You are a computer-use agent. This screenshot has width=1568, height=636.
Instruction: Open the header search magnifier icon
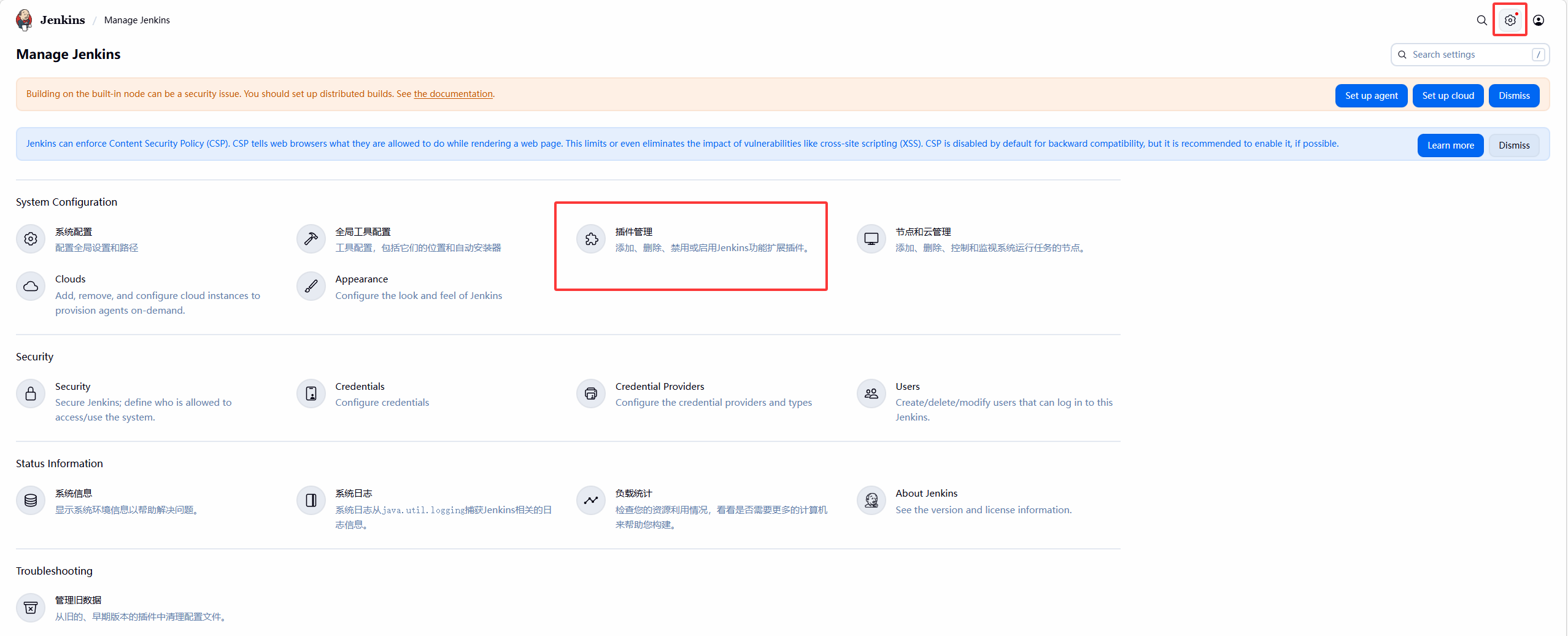point(1482,20)
